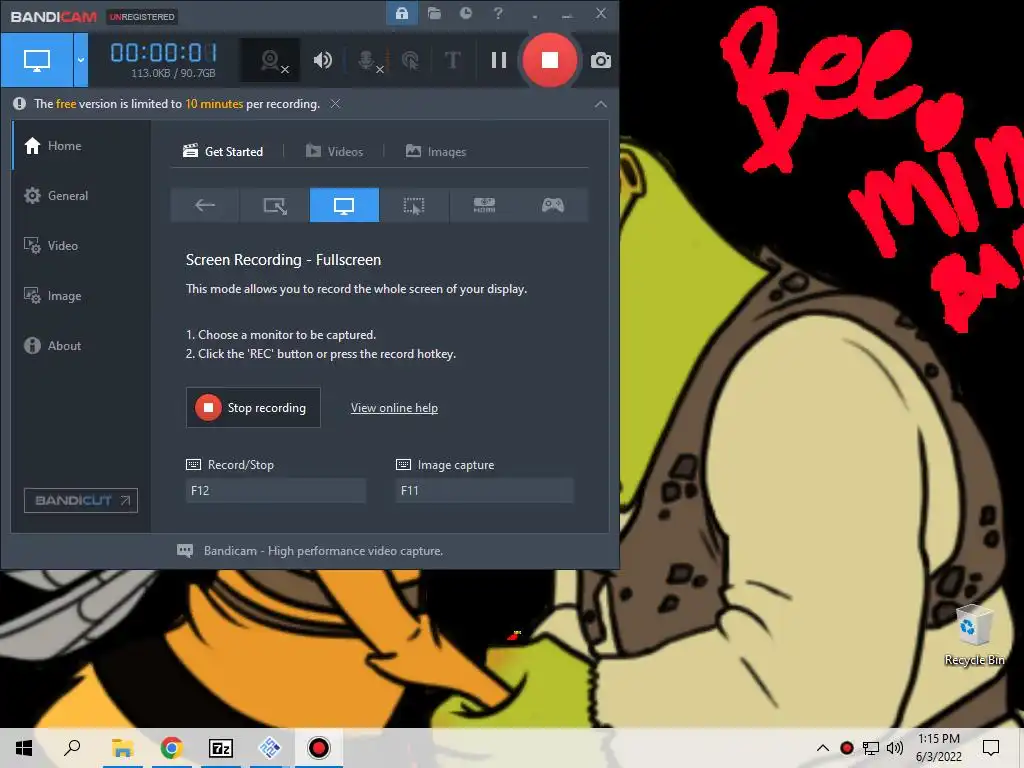This screenshot has width=1024, height=768.
Task: Open the output folder icon
Action: [x=434, y=13]
